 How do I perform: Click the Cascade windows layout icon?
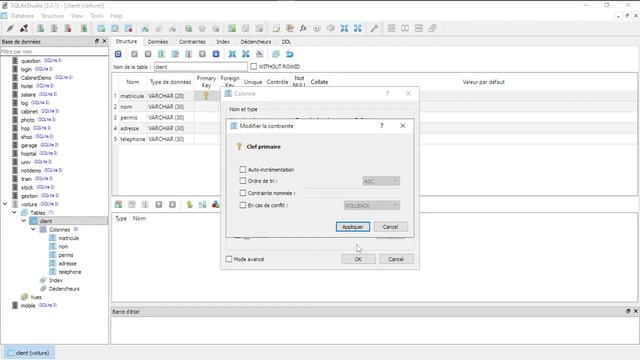click(x=433, y=28)
